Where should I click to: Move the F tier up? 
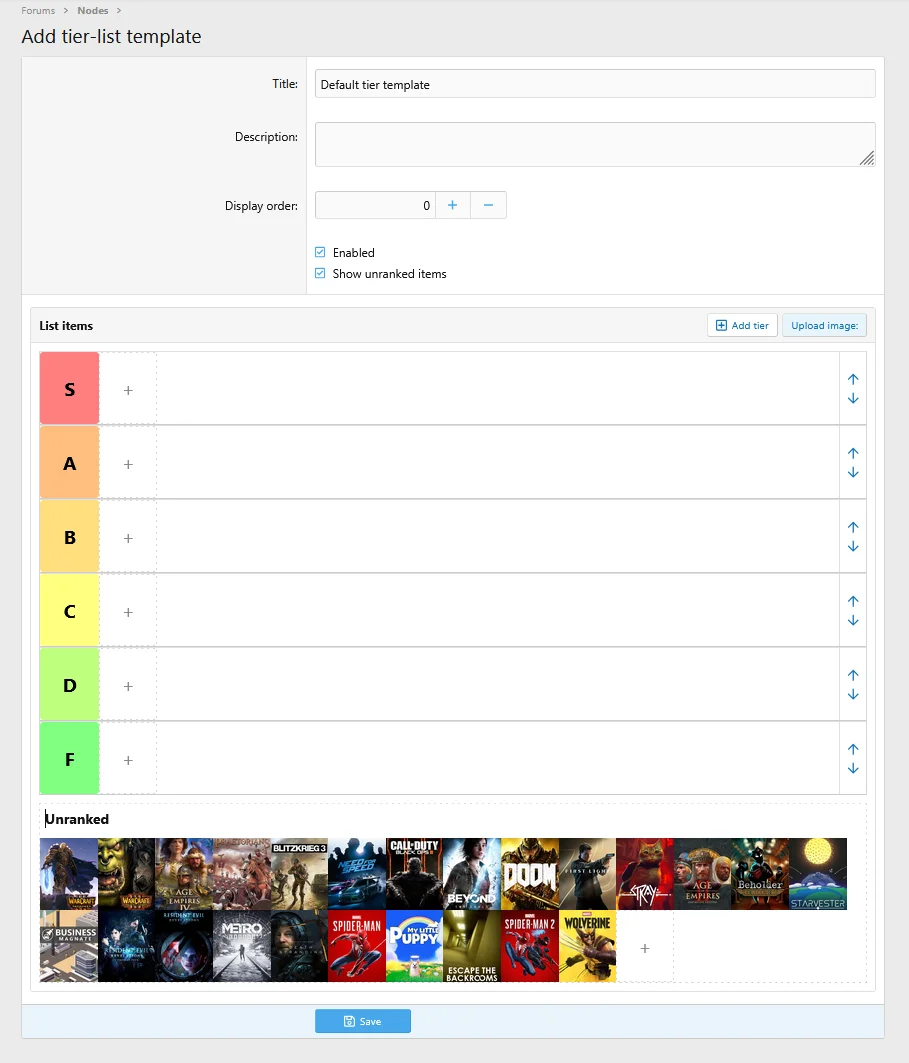853,748
